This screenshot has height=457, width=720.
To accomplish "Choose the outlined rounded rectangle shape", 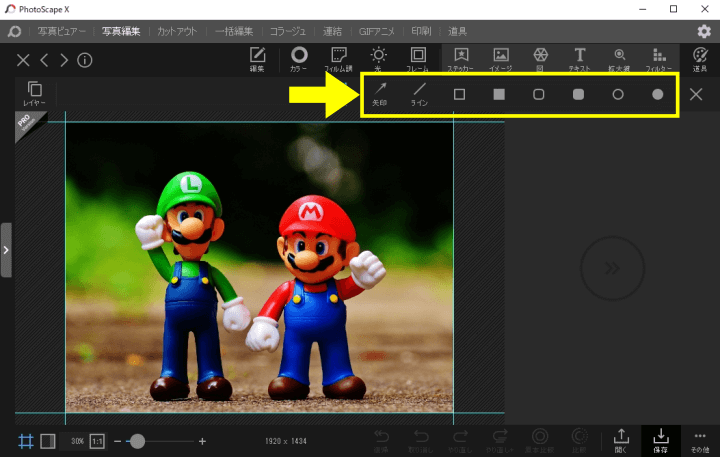I will pos(539,95).
